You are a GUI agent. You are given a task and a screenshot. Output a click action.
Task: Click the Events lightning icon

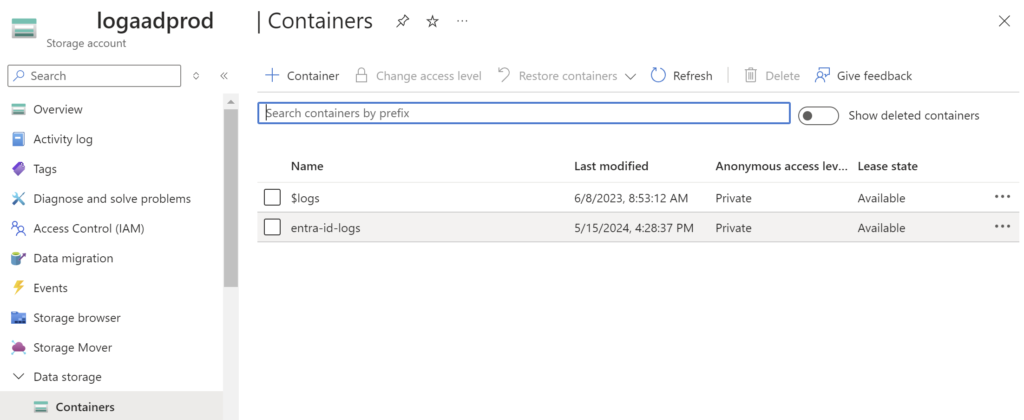click(18, 287)
